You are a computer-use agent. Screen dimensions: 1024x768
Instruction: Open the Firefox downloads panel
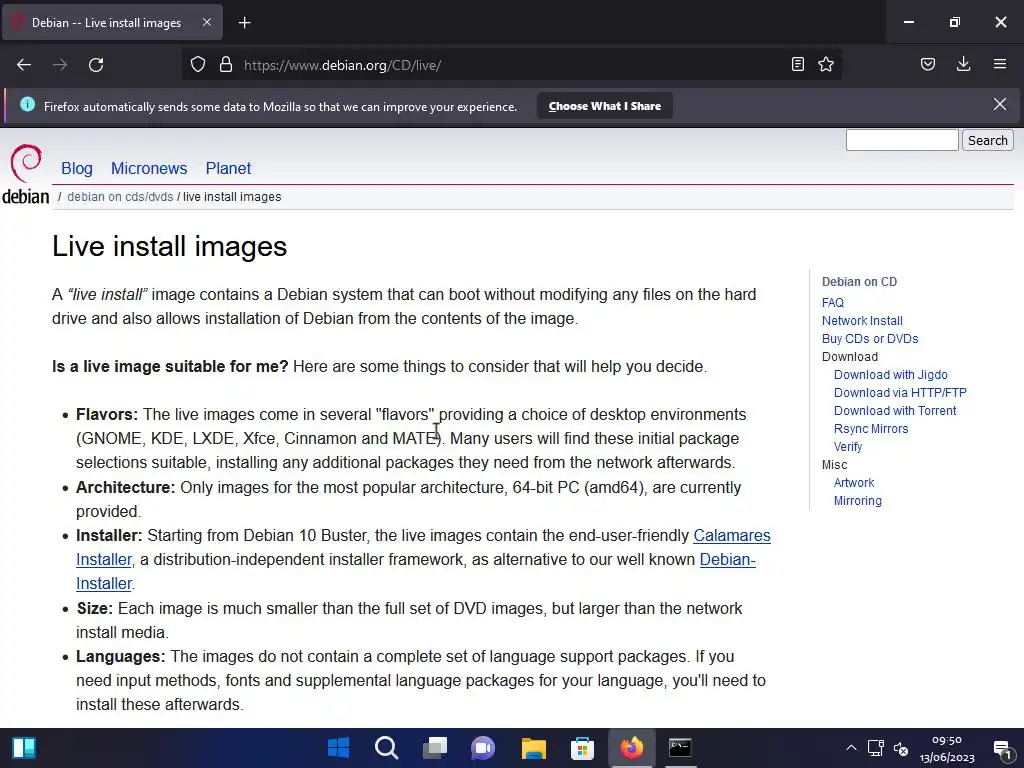pyautogui.click(x=963, y=65)
